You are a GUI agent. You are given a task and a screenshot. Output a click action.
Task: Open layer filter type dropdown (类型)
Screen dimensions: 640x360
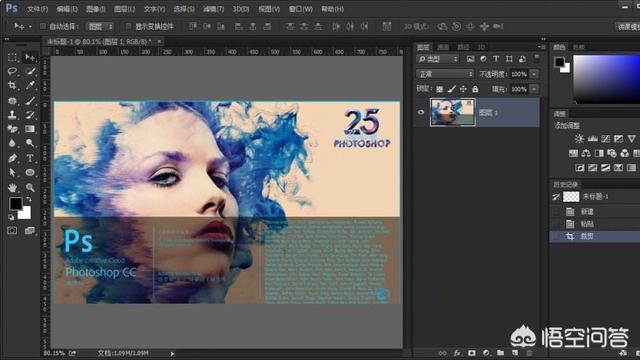(438, 59)
